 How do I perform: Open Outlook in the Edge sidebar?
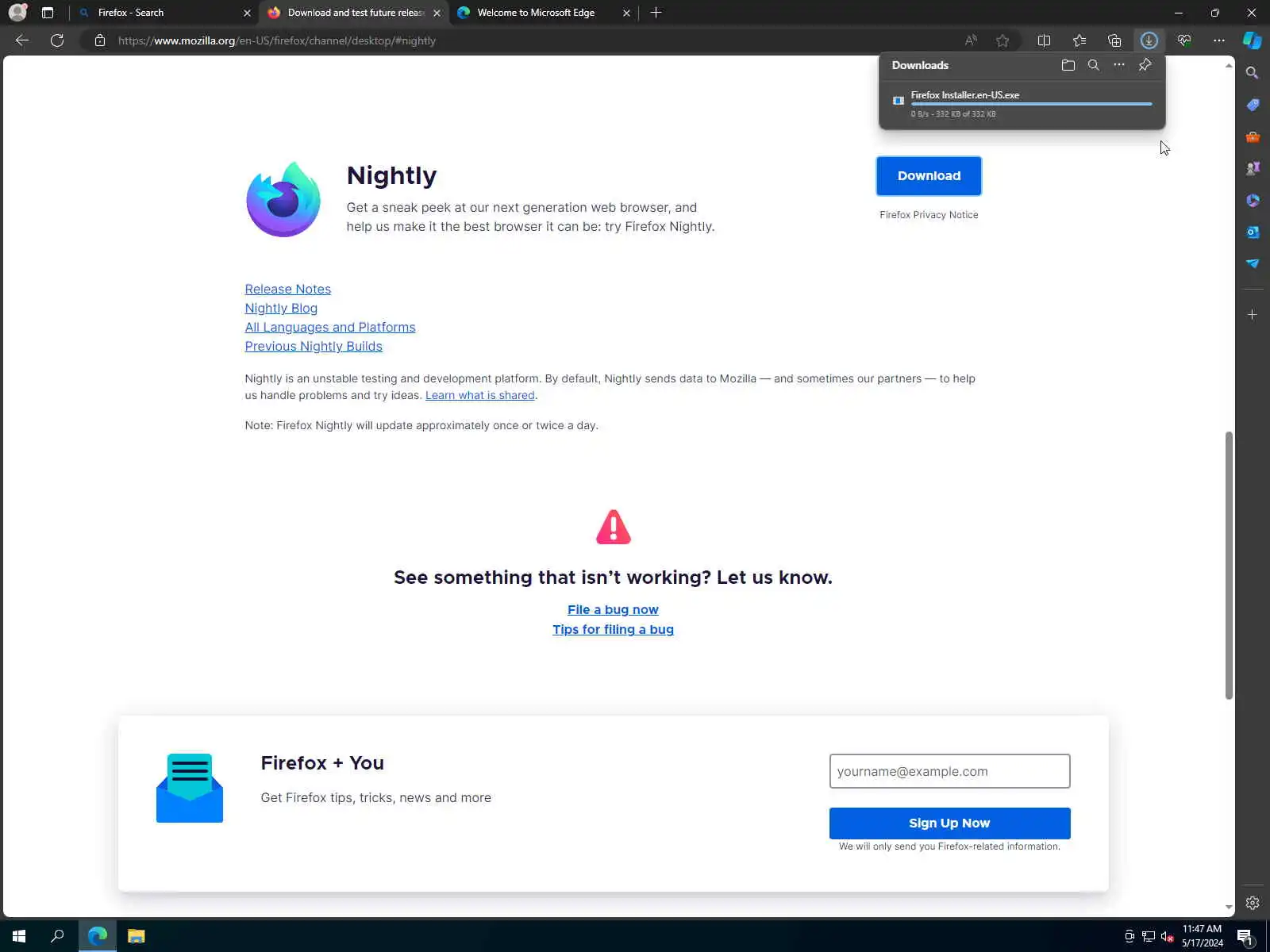tap(1253, 232)
